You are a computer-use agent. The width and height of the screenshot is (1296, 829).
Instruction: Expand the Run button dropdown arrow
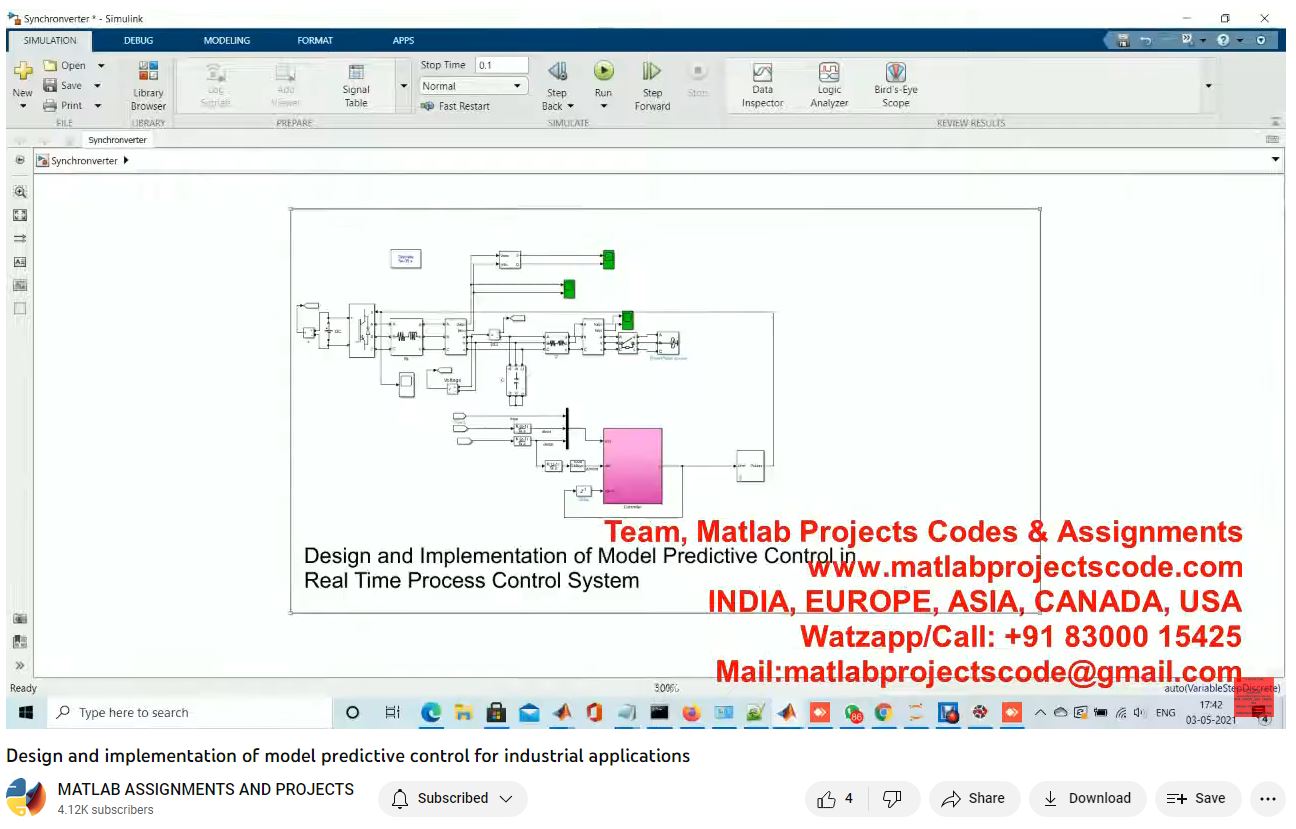pos(603,106)
